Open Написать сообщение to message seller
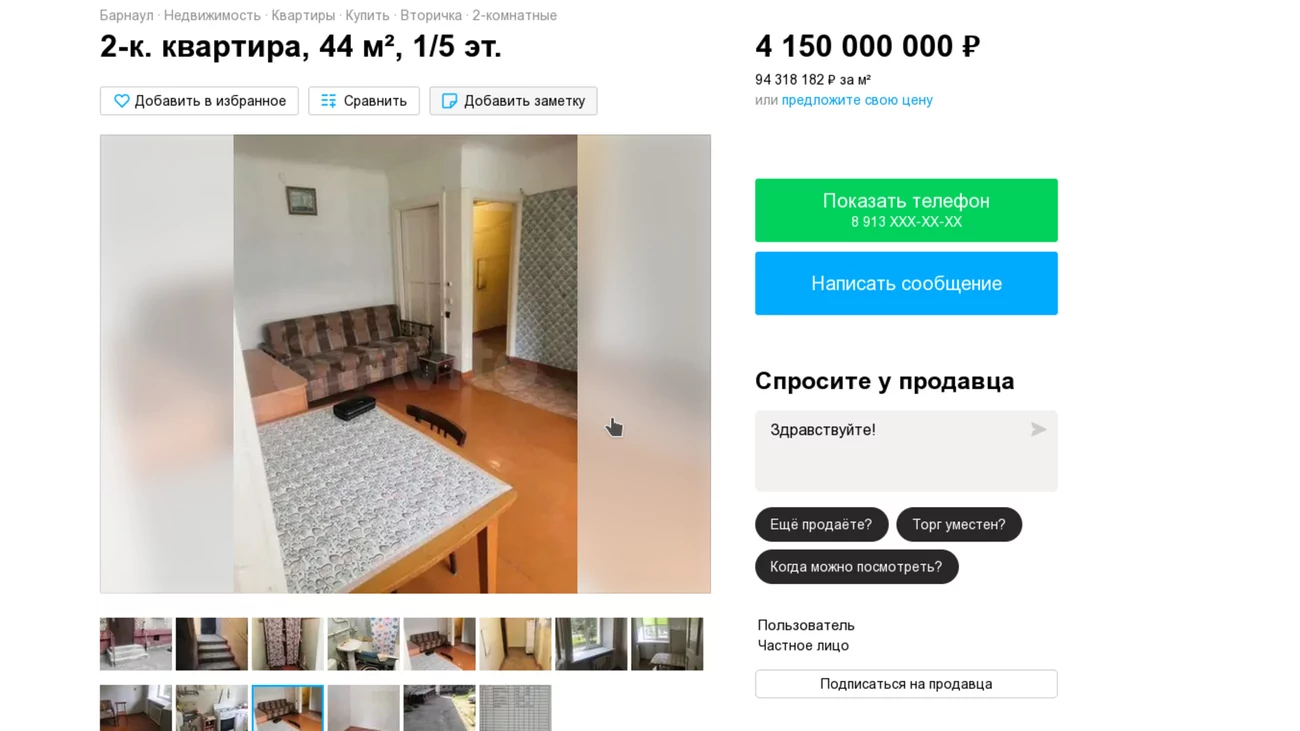The height and width of the screenshot is (731, 1300). coord(906,283)
